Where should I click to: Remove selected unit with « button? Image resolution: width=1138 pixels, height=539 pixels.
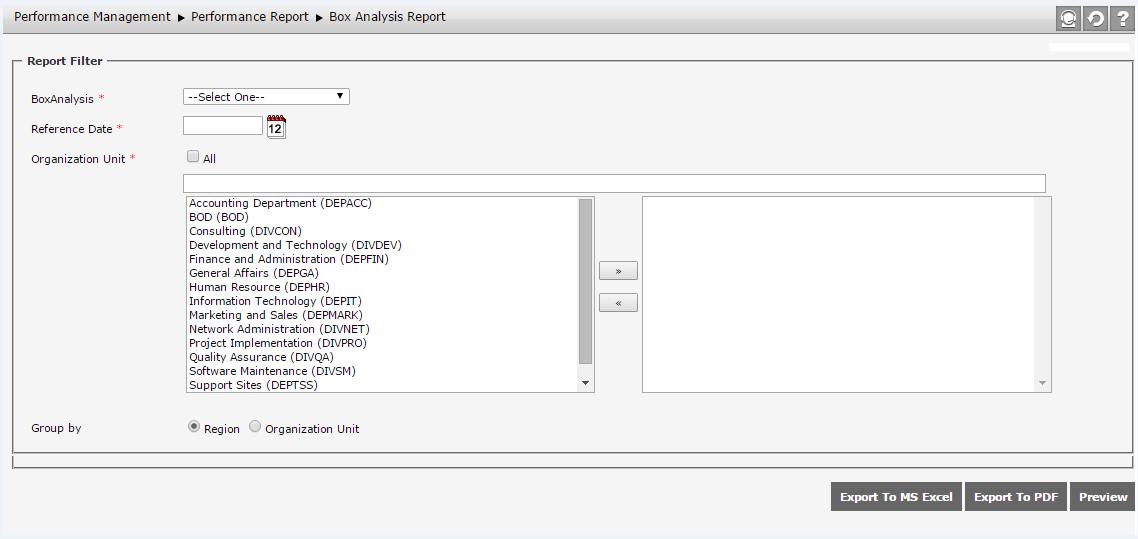click(x=618, y=303)
